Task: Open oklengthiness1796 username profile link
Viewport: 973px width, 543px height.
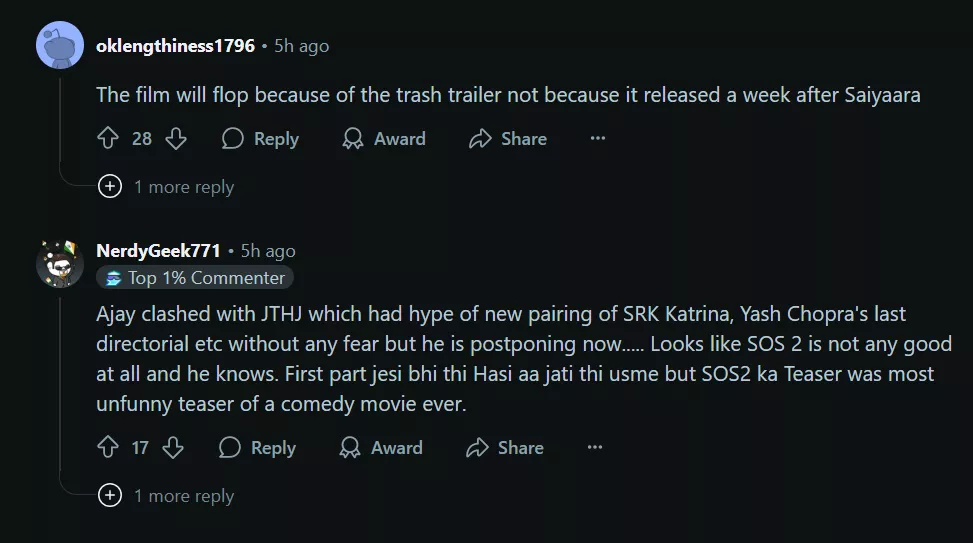Action: point(175,46)
